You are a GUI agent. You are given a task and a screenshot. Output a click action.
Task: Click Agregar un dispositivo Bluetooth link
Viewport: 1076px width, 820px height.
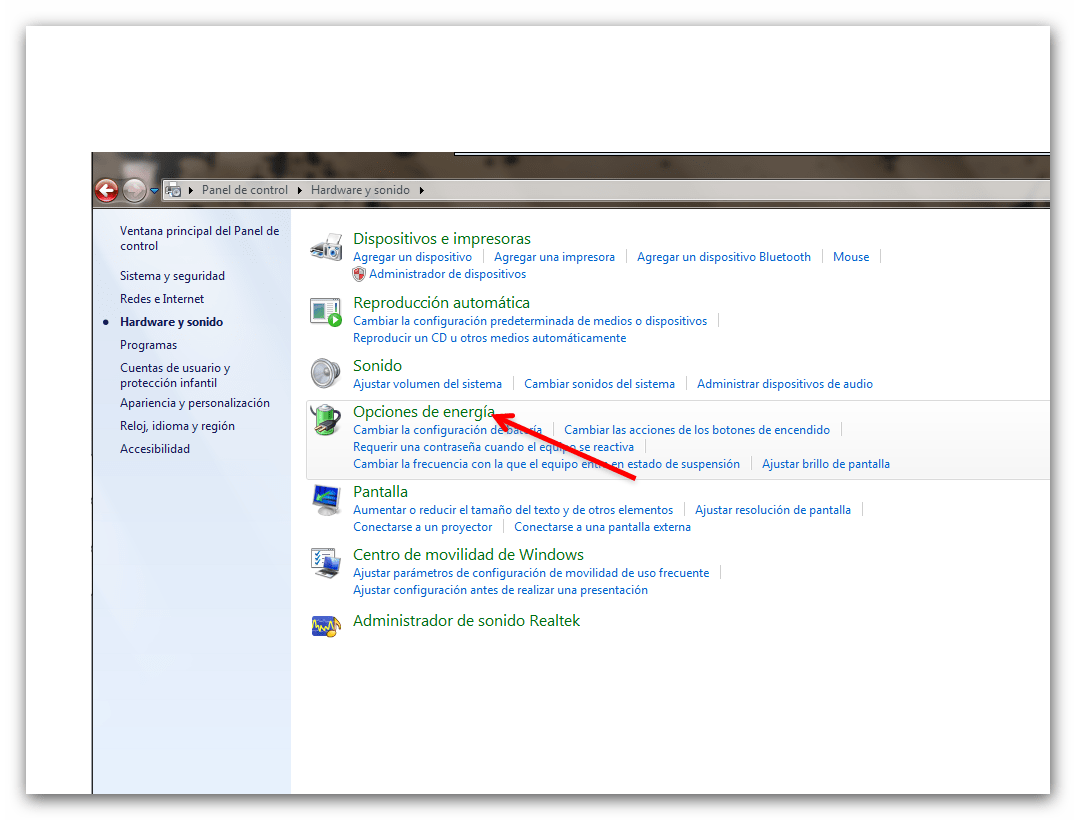tap(724, 257)
